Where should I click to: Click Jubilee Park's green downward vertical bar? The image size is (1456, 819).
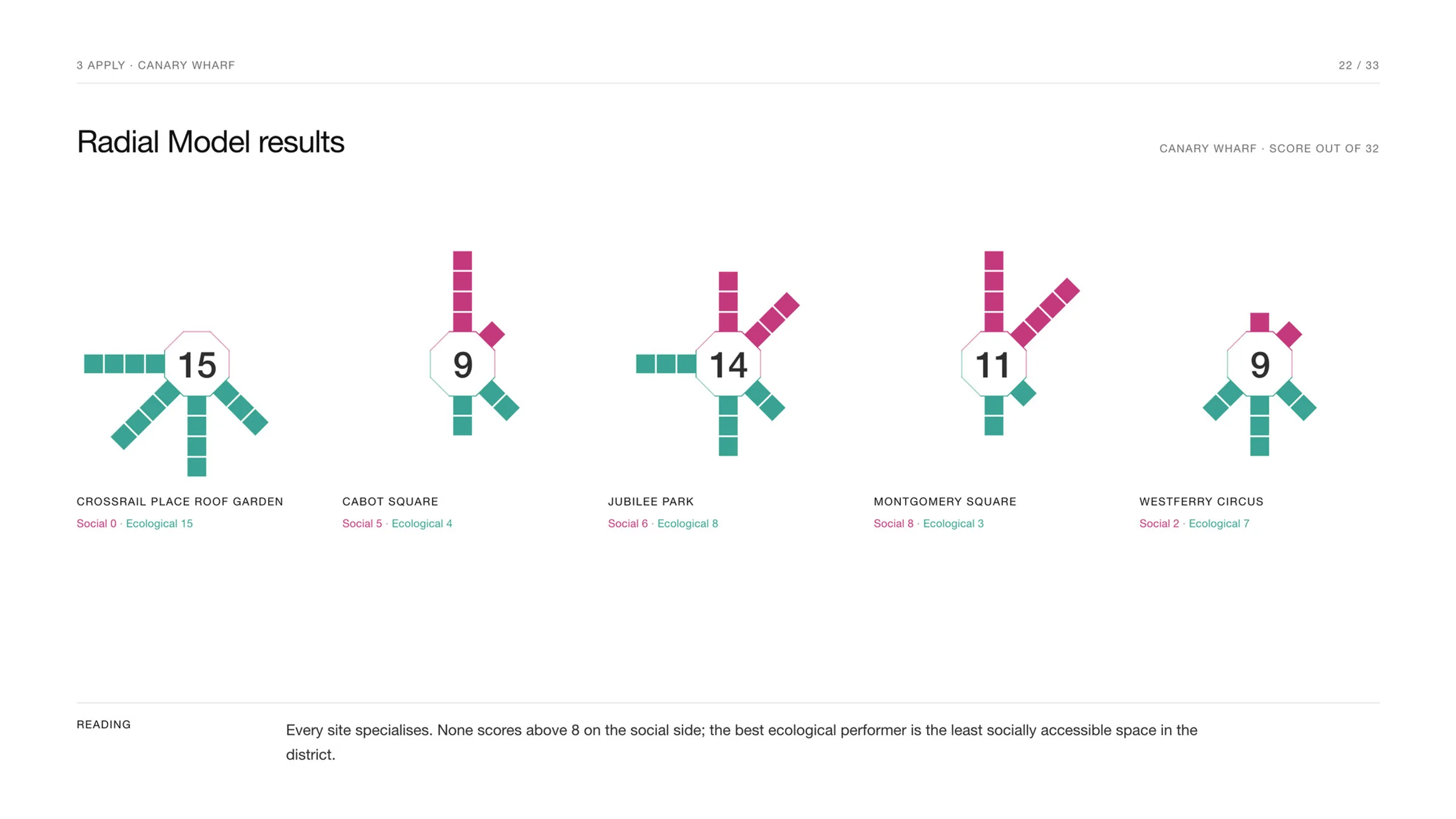tap(728, 426)
